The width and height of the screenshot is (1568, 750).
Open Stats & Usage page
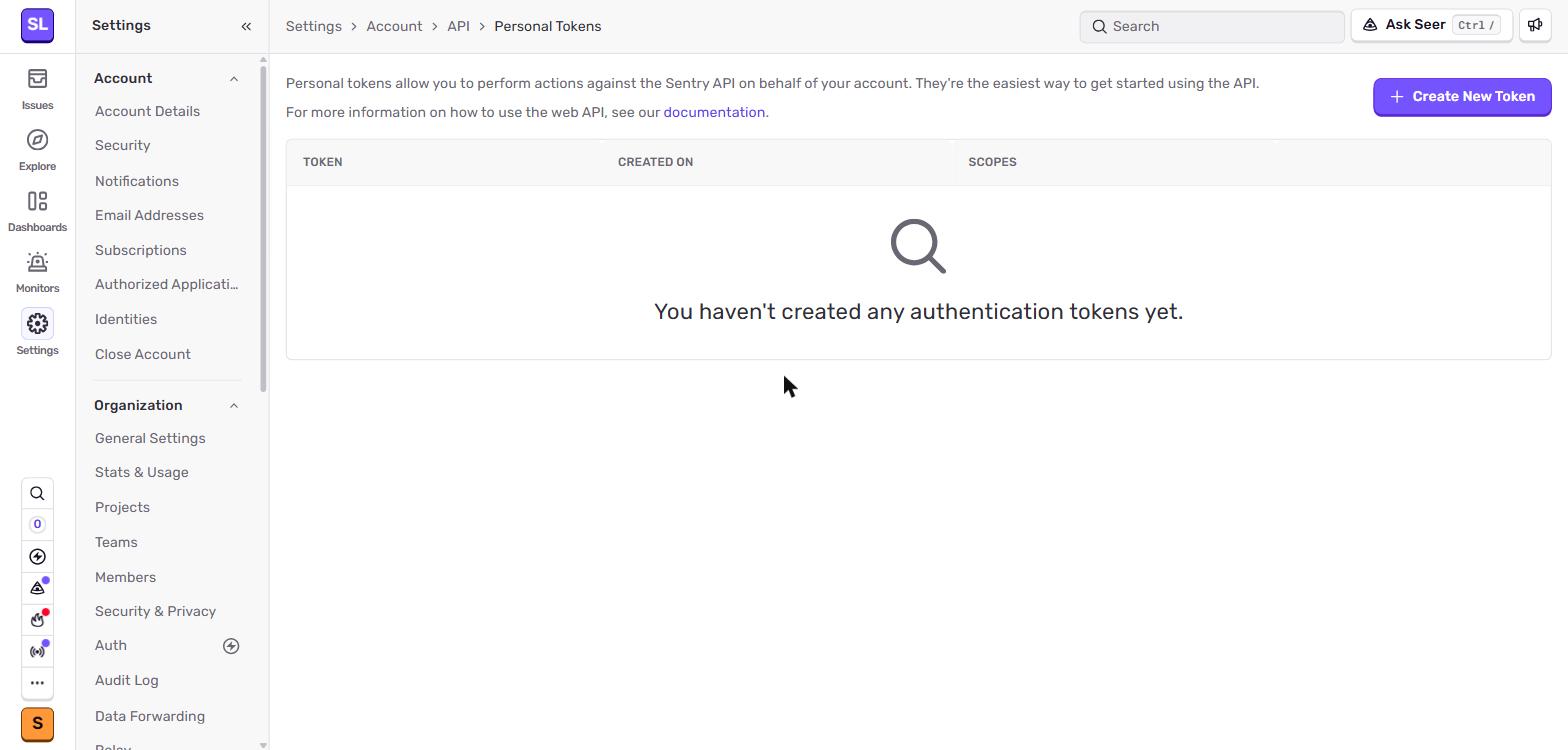point(142,472)
